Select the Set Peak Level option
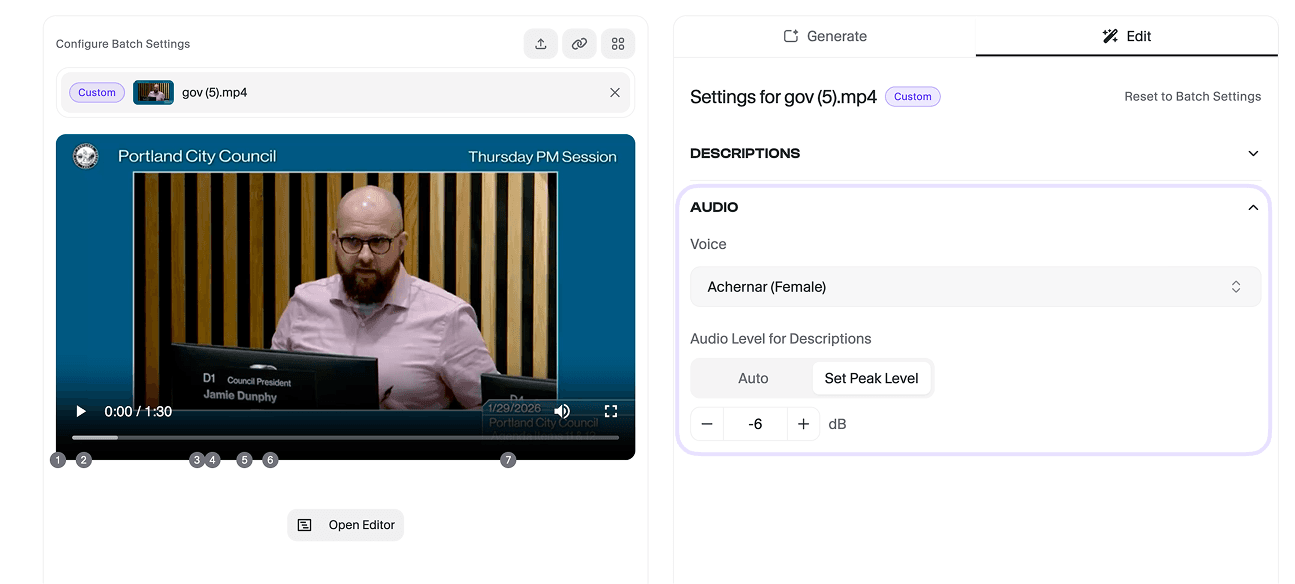The image size is (1295, 584). point(871,378)
